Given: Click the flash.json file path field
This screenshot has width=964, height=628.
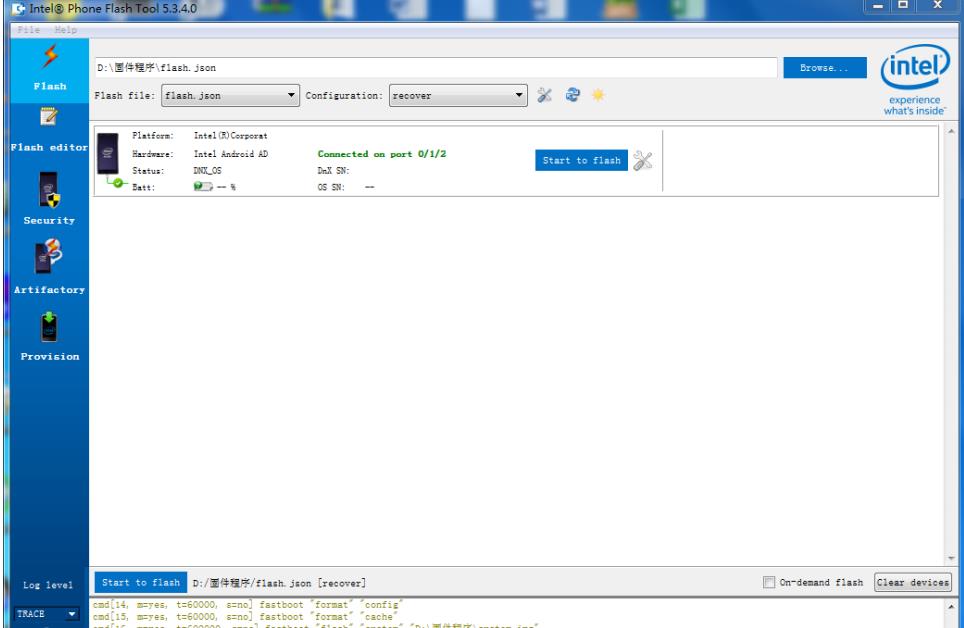Looking at the screenshot, I should [x=436, y=68].
